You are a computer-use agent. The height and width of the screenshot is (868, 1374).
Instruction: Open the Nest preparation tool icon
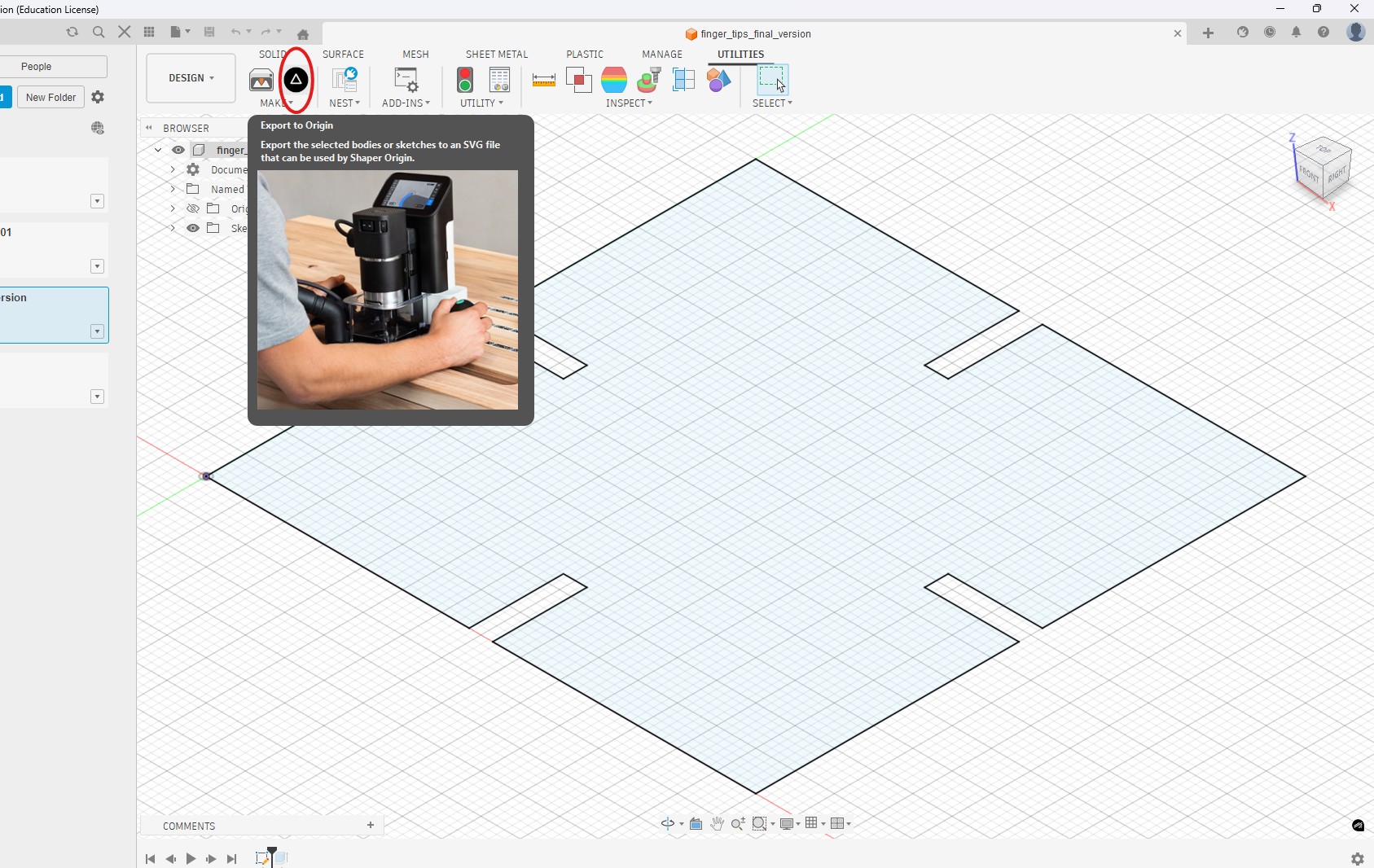345,80
